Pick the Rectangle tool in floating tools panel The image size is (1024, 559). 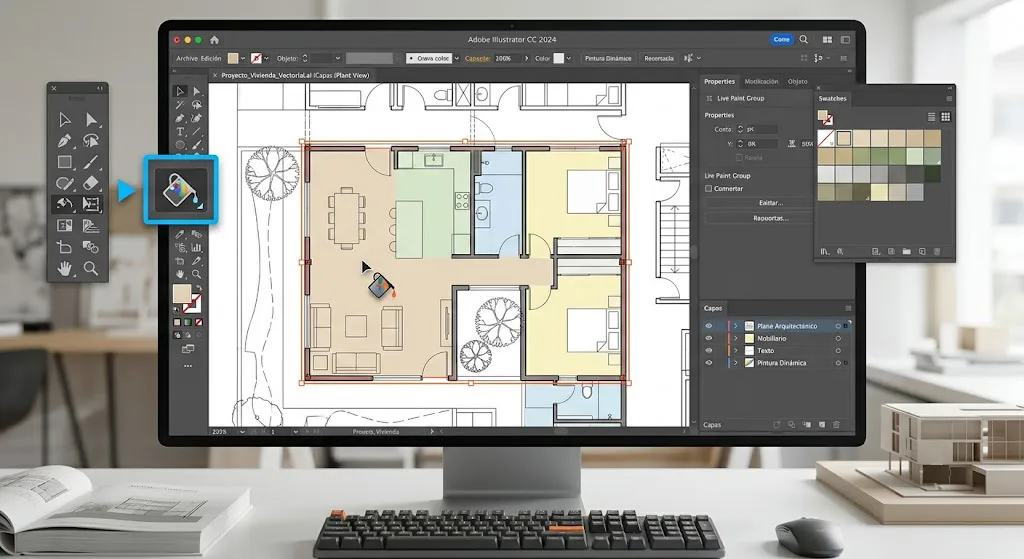64,162
